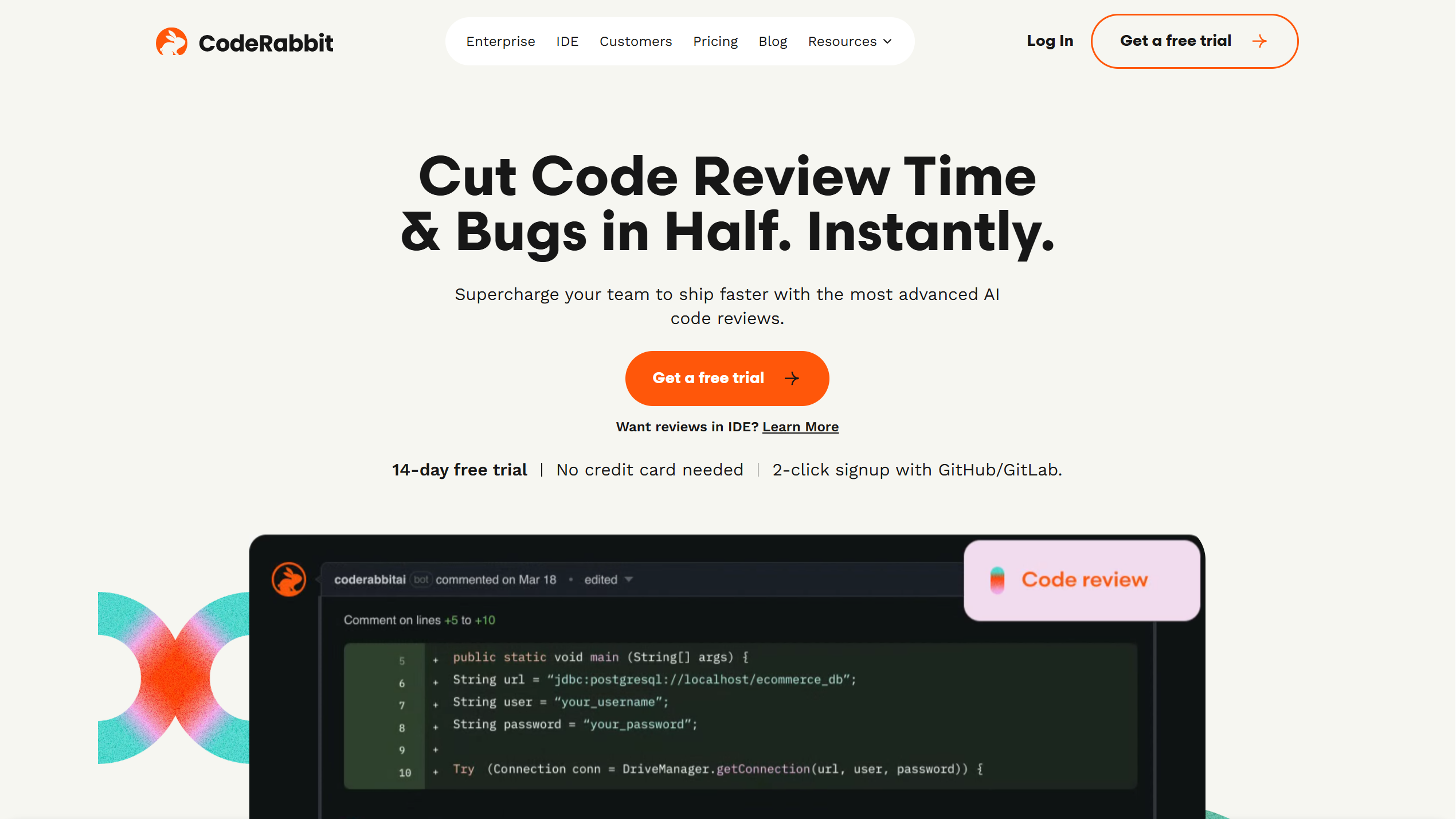Screen dimensions: 1456x819
Task: Click the arrow icon in orange trial button
Action: (x=792, y=378)
